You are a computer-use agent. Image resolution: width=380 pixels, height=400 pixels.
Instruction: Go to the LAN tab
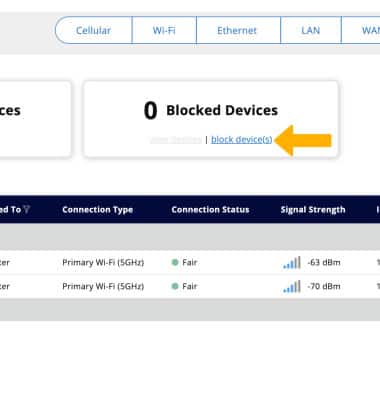click(x=311, y=30)
